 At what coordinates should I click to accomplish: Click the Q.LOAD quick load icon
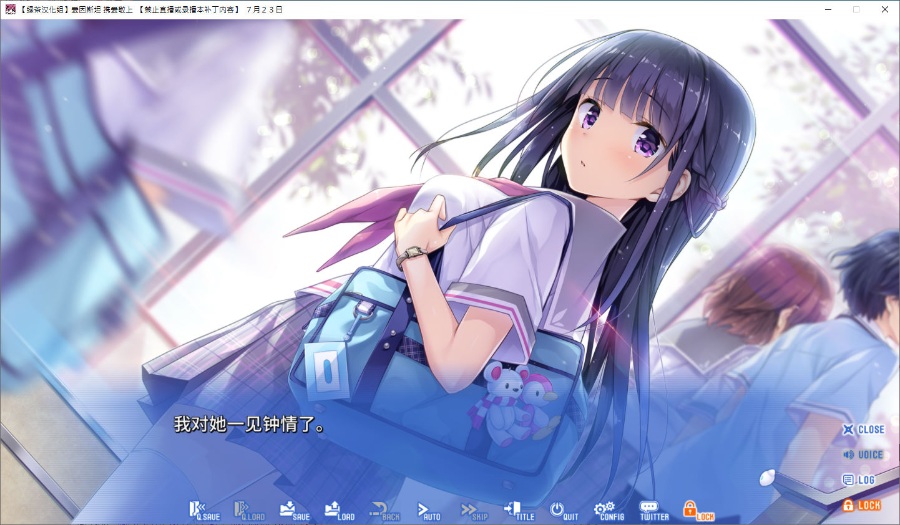coord(249,510)
